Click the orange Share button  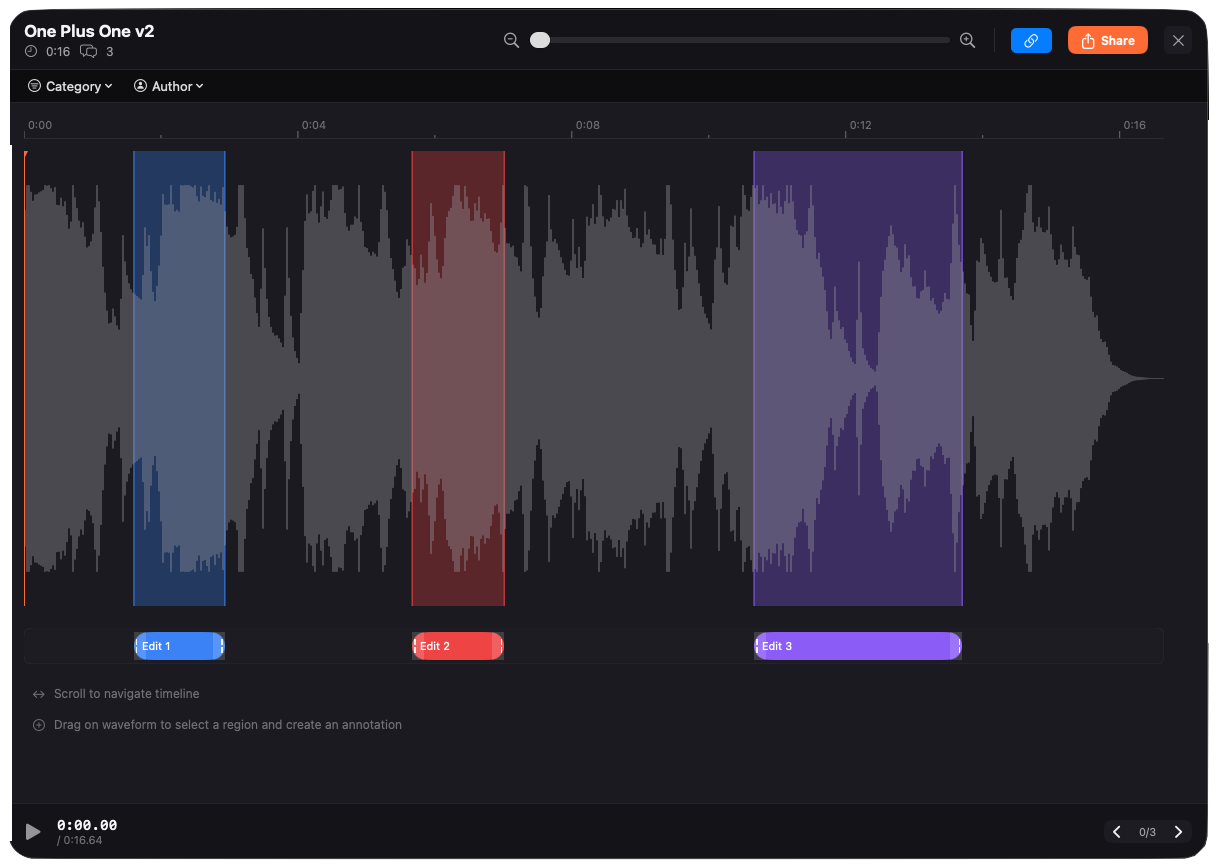click(1107, 40)
